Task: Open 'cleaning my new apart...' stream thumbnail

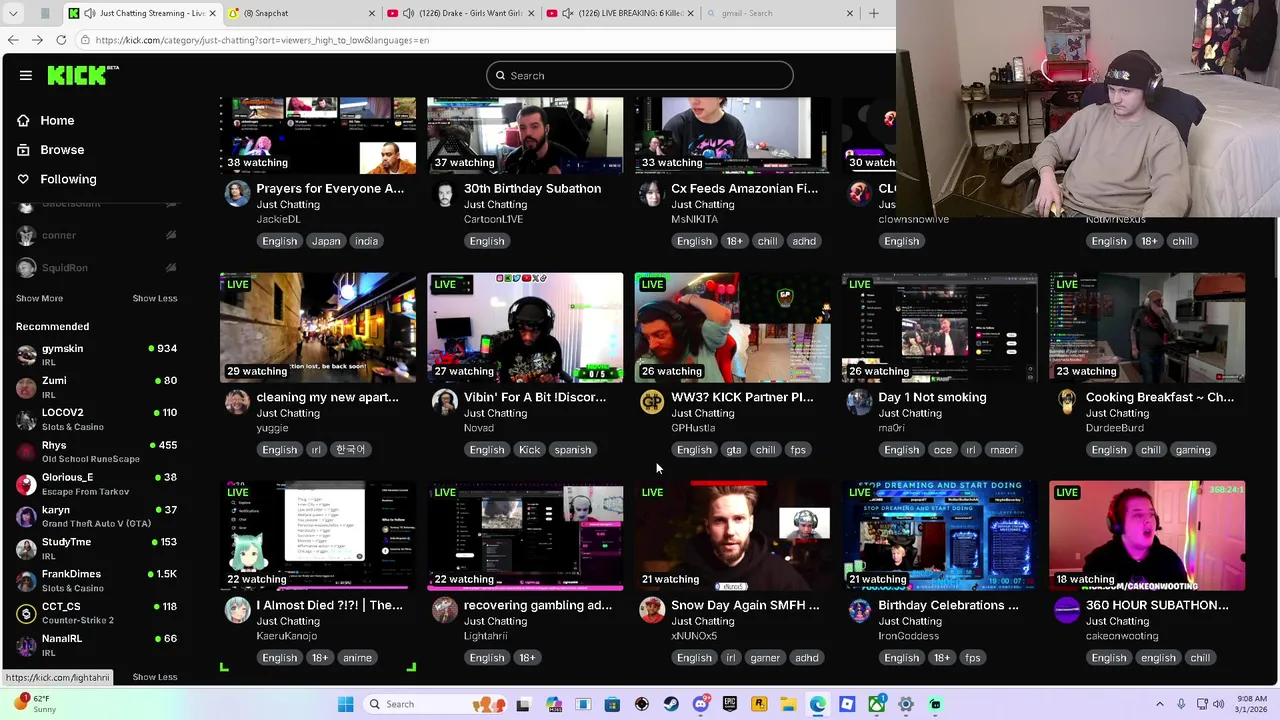Action: (318, 328)
